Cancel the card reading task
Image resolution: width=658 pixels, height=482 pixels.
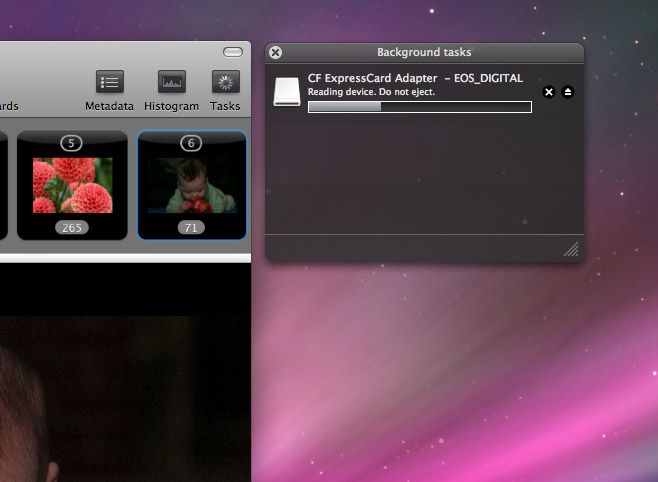point(548,92)
